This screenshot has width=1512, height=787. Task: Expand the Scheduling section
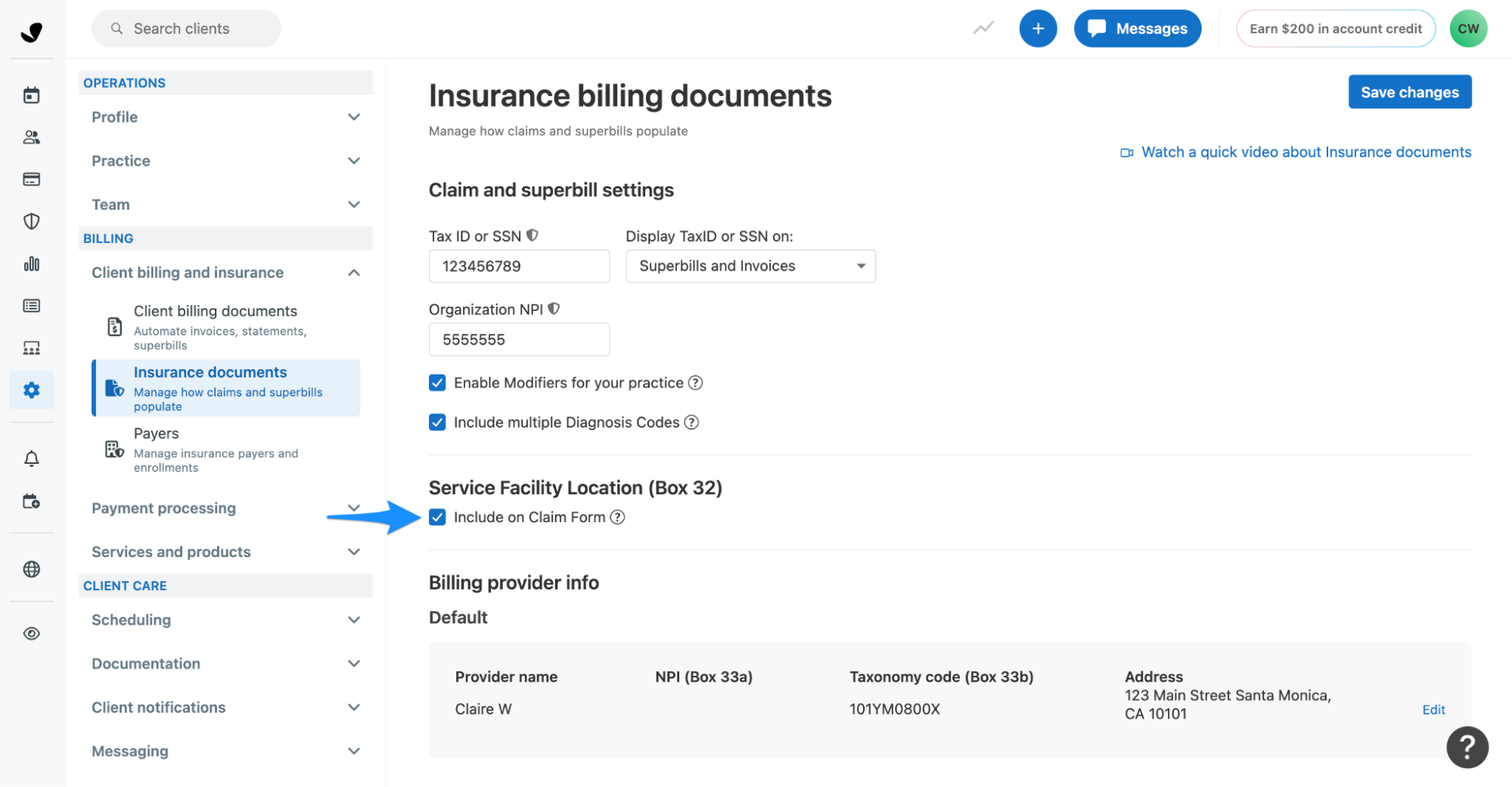225,620
